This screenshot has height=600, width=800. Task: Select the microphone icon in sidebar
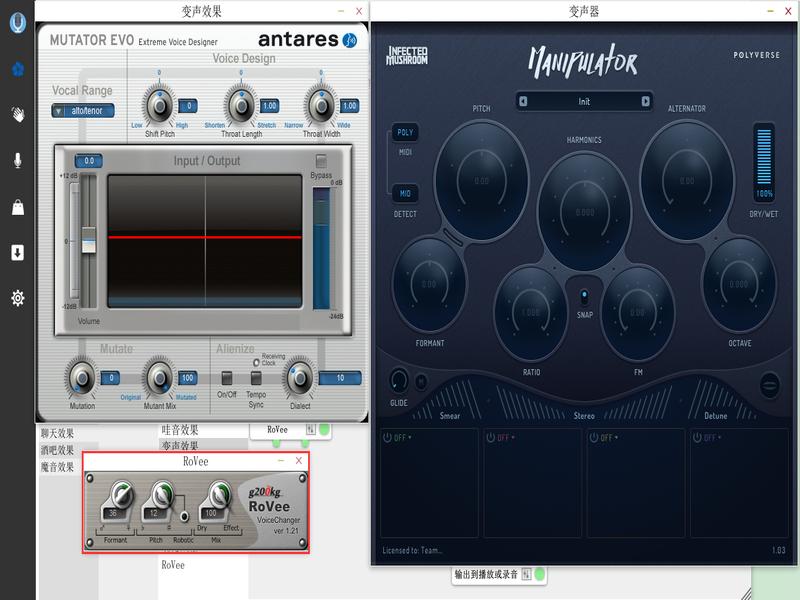coord(18,160)
